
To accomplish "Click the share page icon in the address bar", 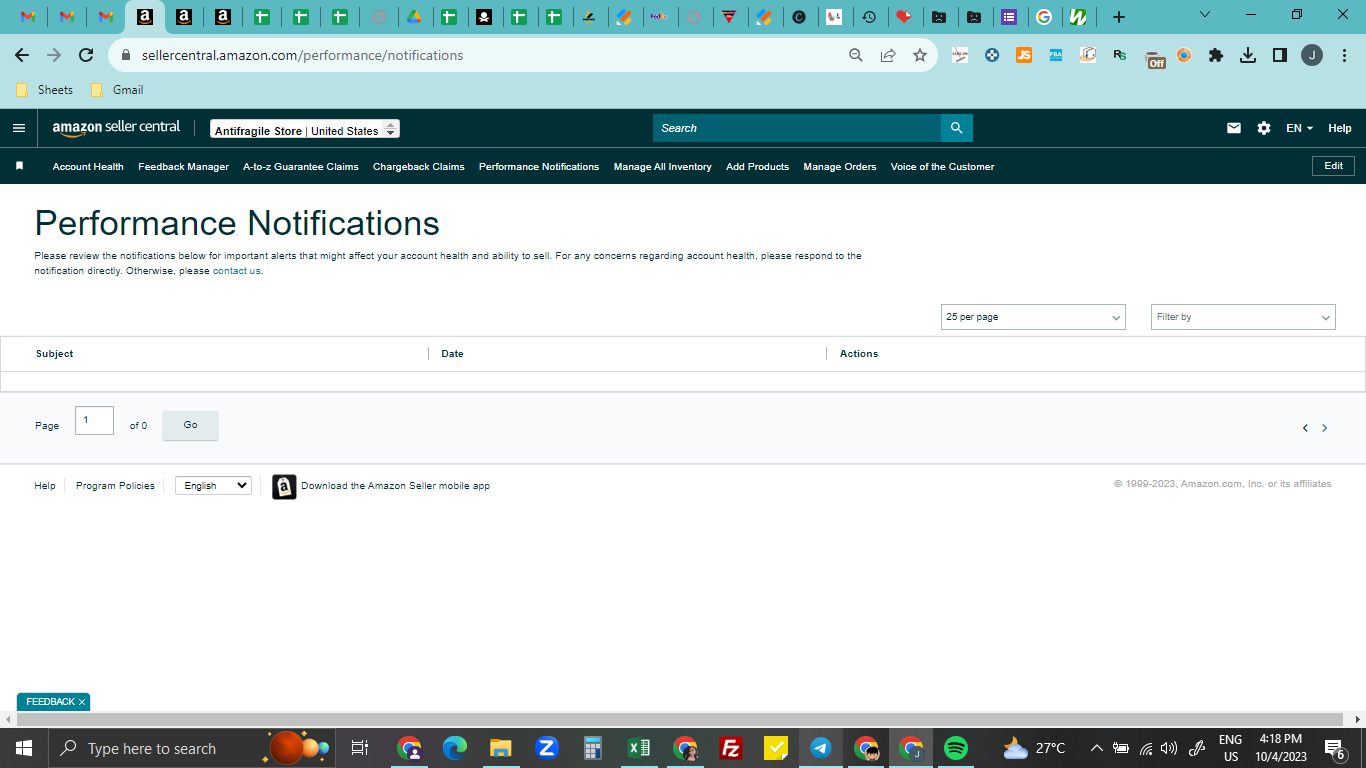I will 888,55.
